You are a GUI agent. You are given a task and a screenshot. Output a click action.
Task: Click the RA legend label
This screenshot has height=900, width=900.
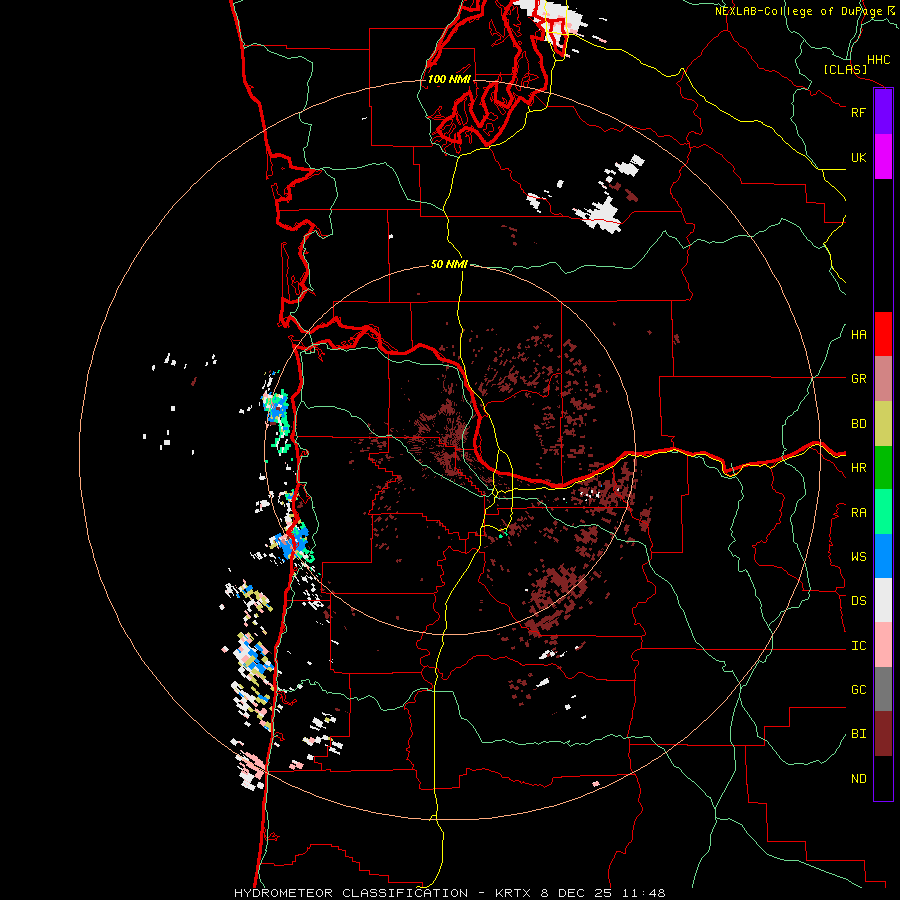[x=858, y=513]
